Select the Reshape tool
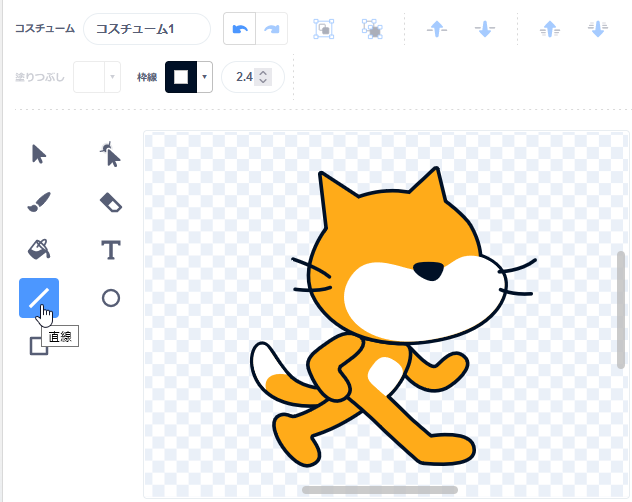The width and height of the screenshot is (632, 502). point(111,154)
